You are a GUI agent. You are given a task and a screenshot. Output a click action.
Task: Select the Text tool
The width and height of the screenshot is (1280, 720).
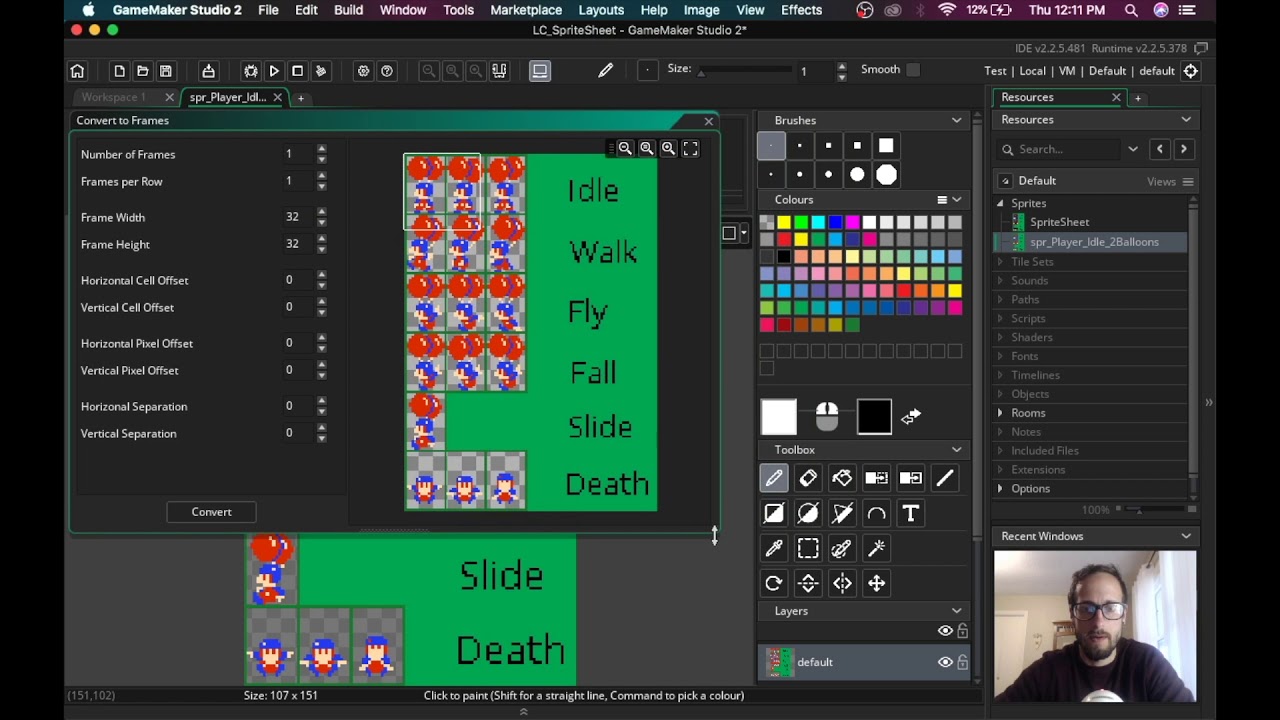(910, 513)
